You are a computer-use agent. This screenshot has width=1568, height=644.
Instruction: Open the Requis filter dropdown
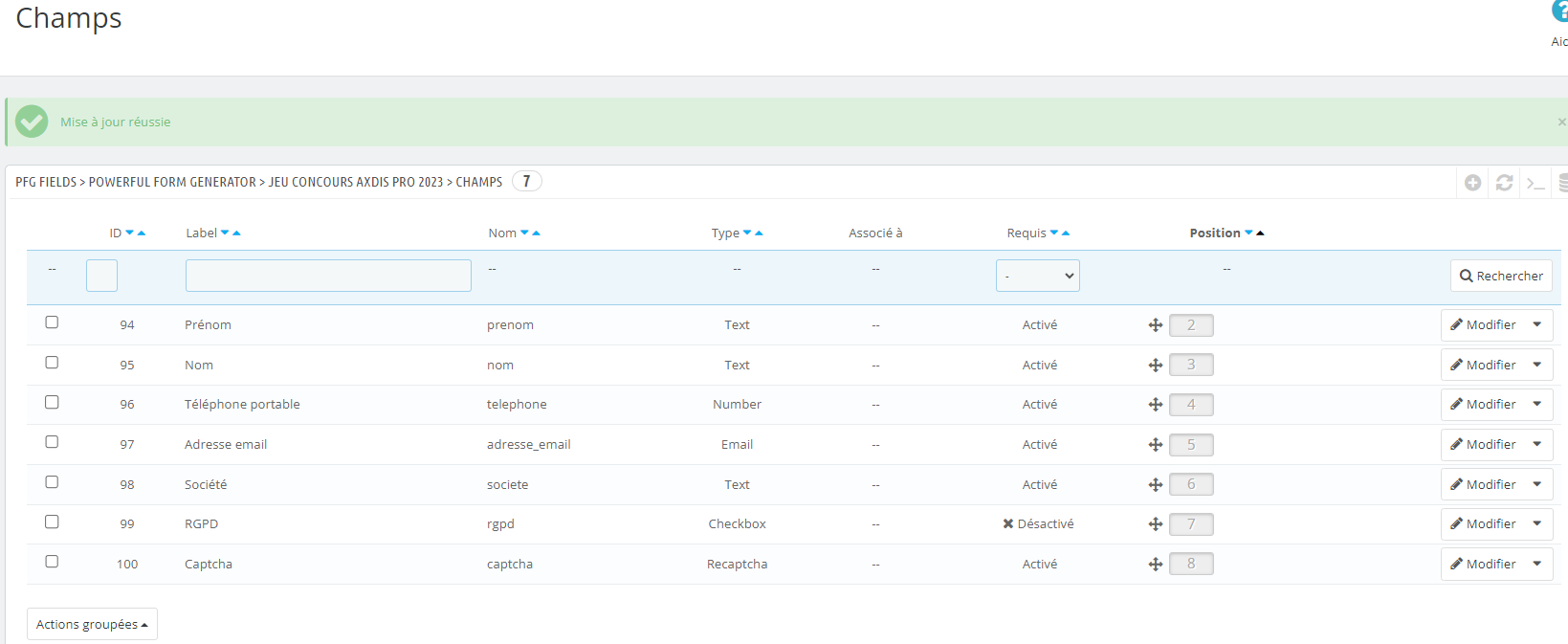pyautogui.click(x=1037, y=276)
